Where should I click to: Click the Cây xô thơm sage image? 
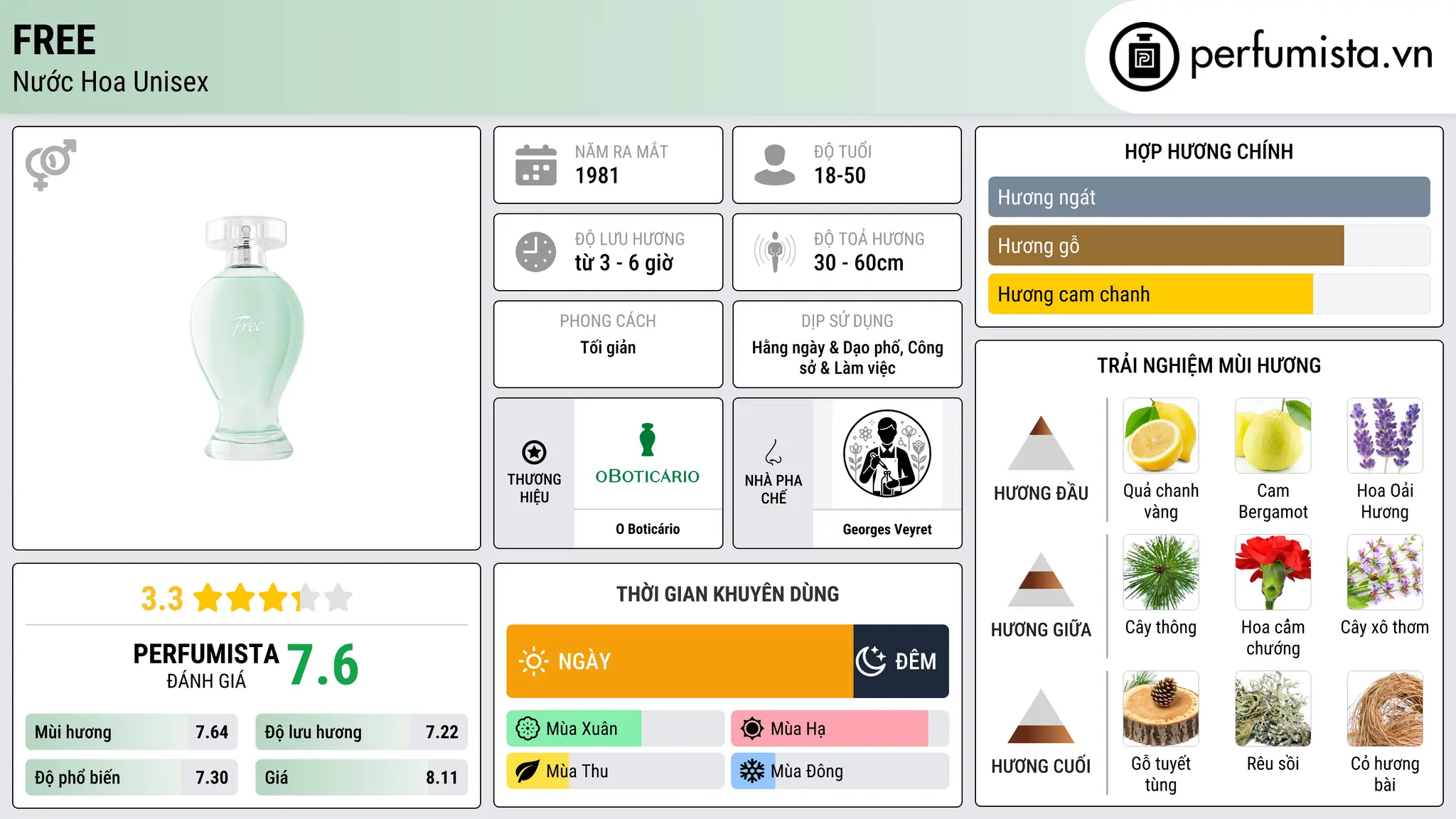pos(1385,572)
